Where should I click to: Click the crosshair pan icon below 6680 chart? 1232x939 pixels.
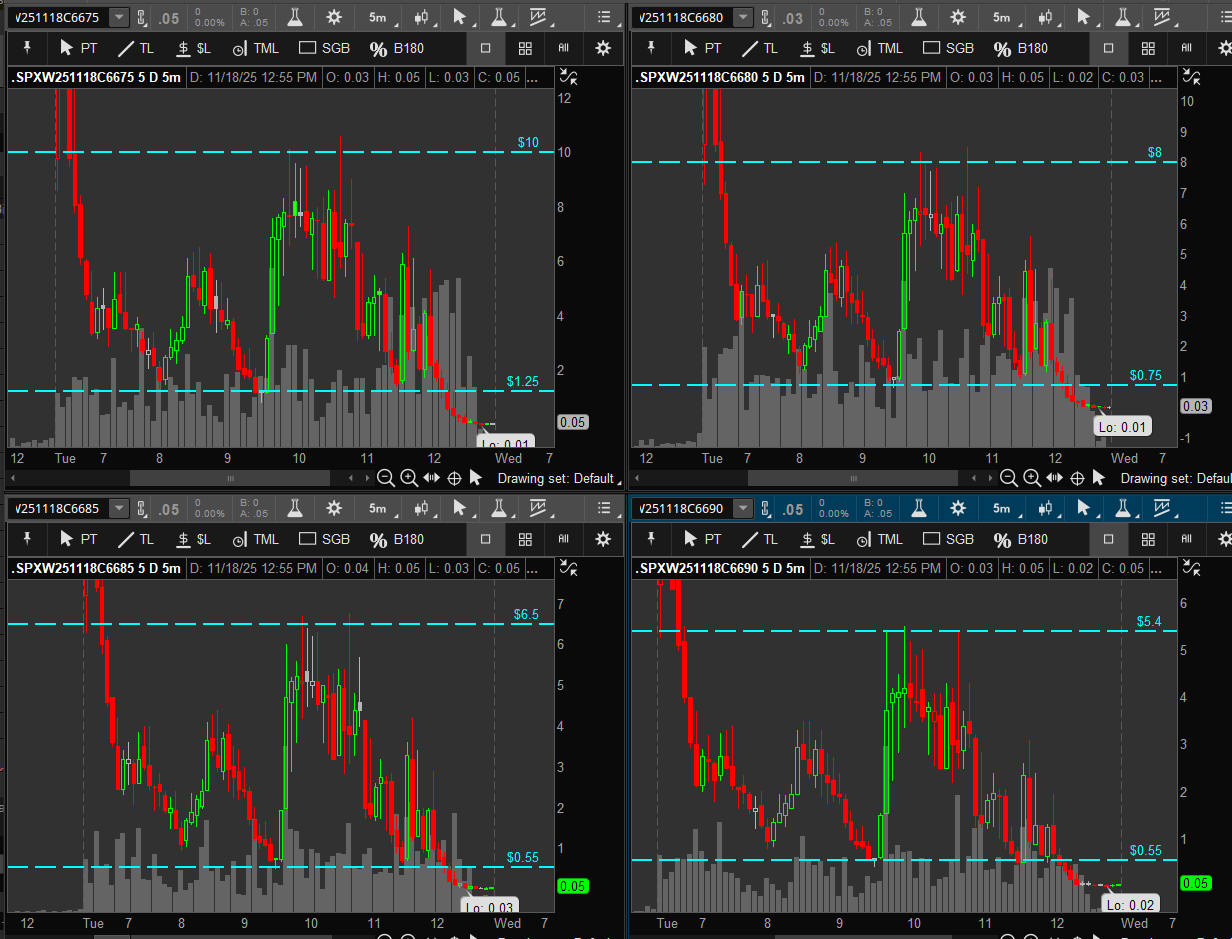[1077, 478]
